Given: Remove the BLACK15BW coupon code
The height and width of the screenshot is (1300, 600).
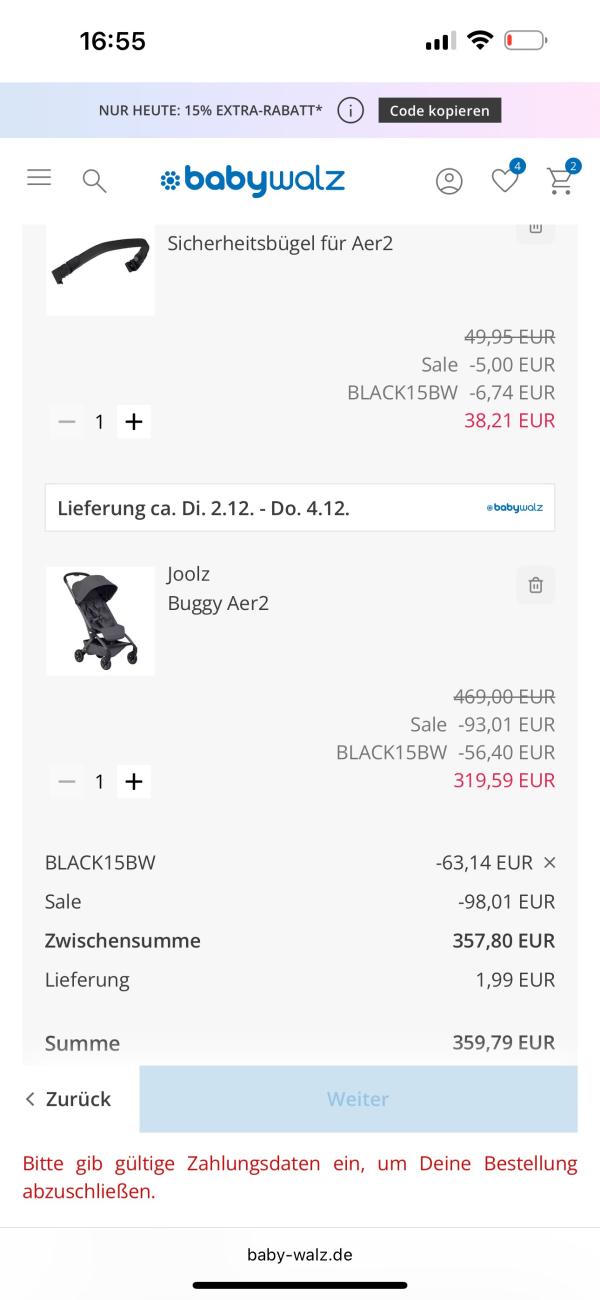Looking at the screenshot, I should pyautogui.click(x=549, y=862).
